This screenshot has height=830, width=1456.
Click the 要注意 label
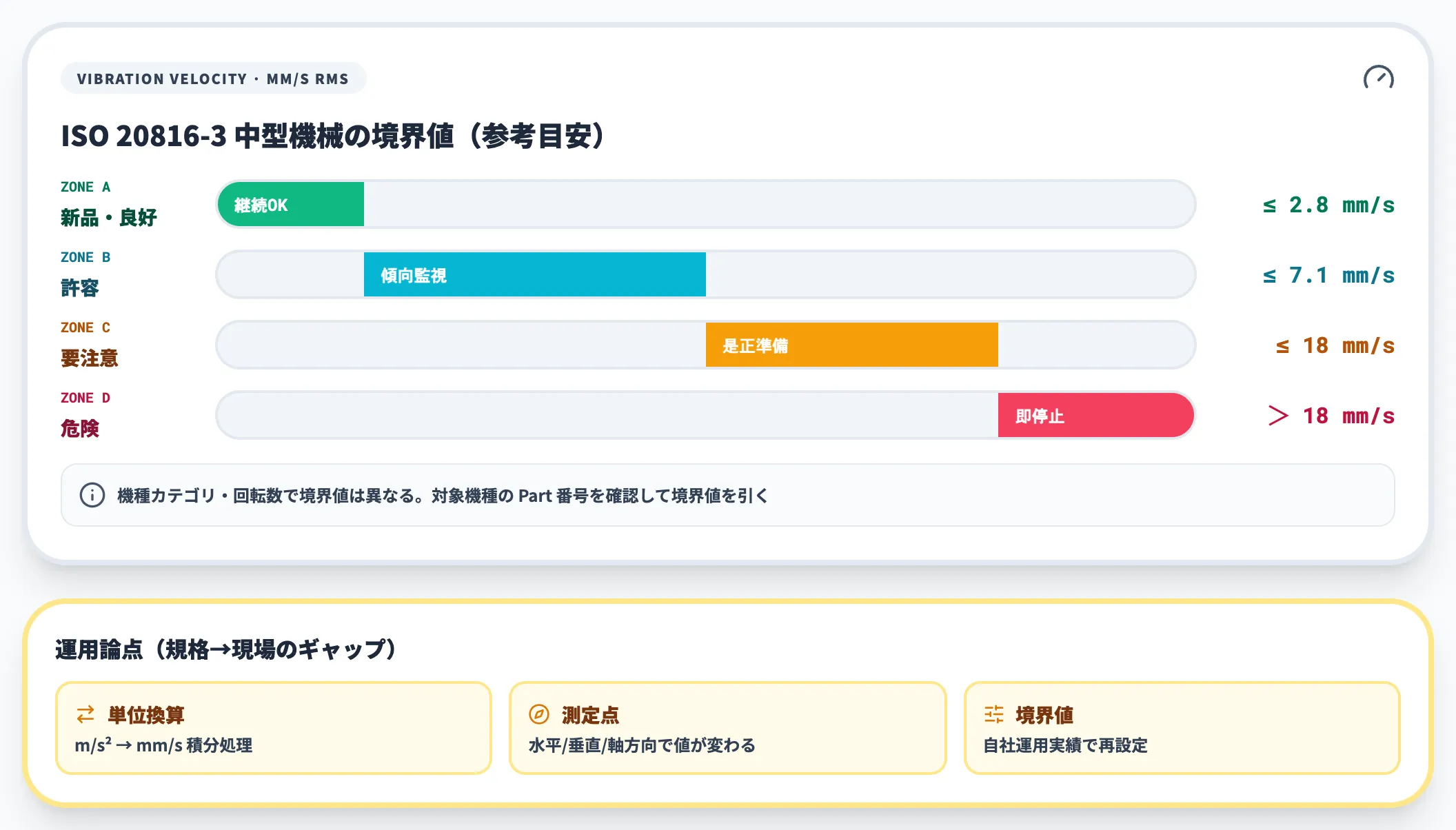pyautogui.click(x=90, y=358)
